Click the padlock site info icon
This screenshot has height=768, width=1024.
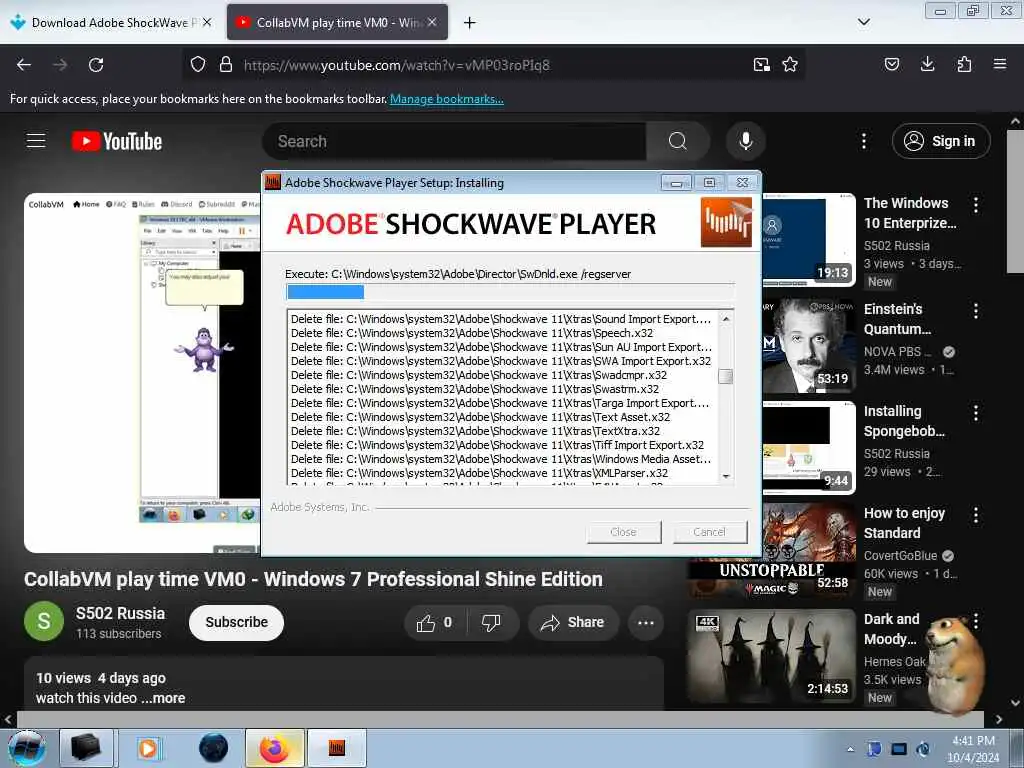[226, 64]
